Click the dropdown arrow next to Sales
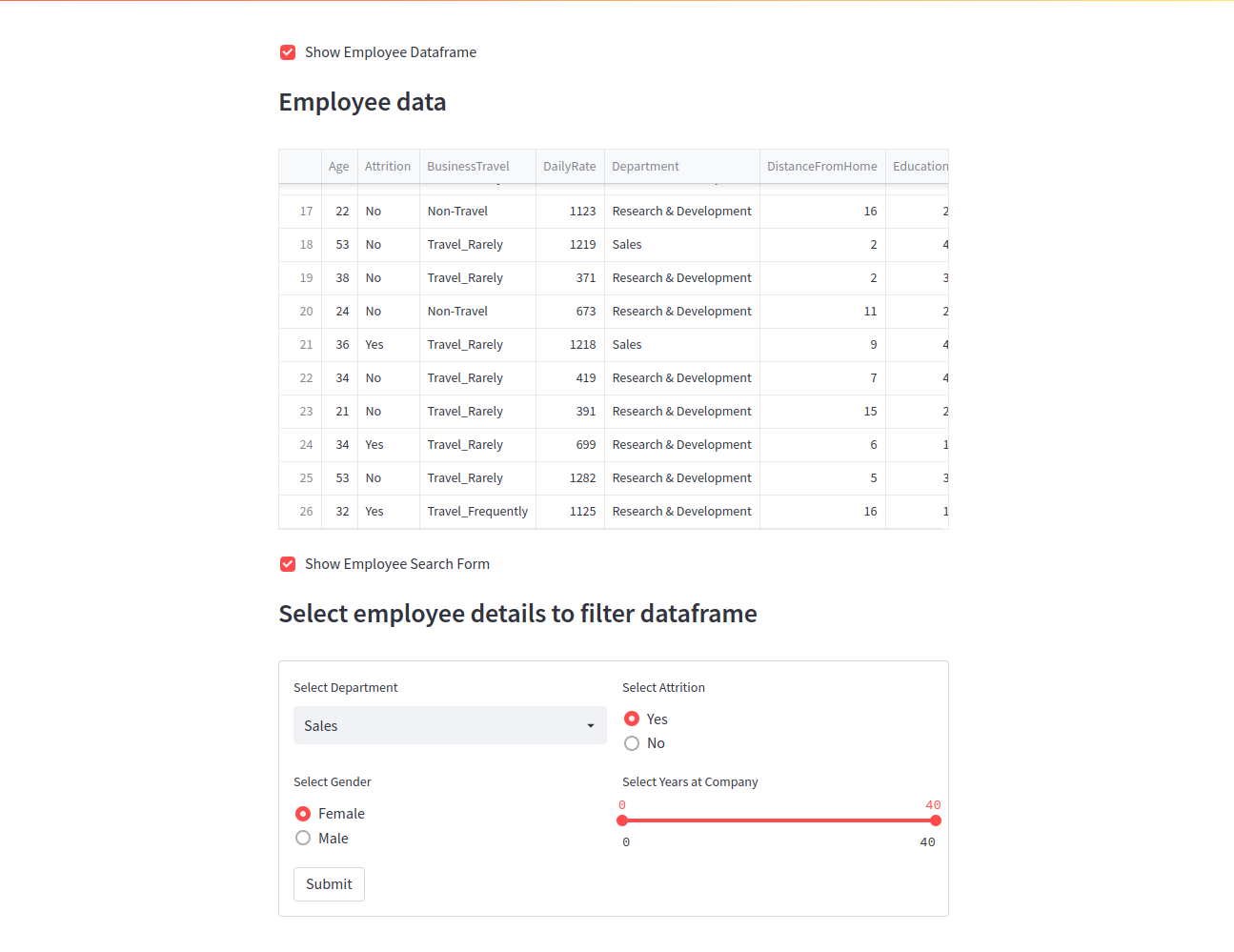The image size is (1234, 952). (590, 725)
